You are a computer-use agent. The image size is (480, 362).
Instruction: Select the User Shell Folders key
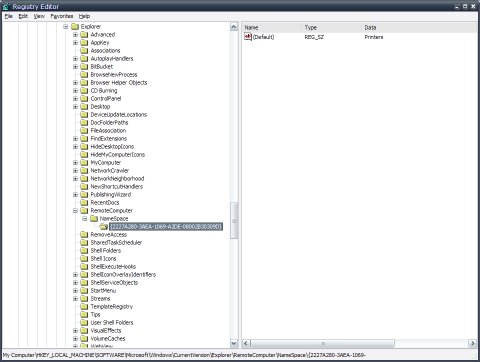(112, 323)
